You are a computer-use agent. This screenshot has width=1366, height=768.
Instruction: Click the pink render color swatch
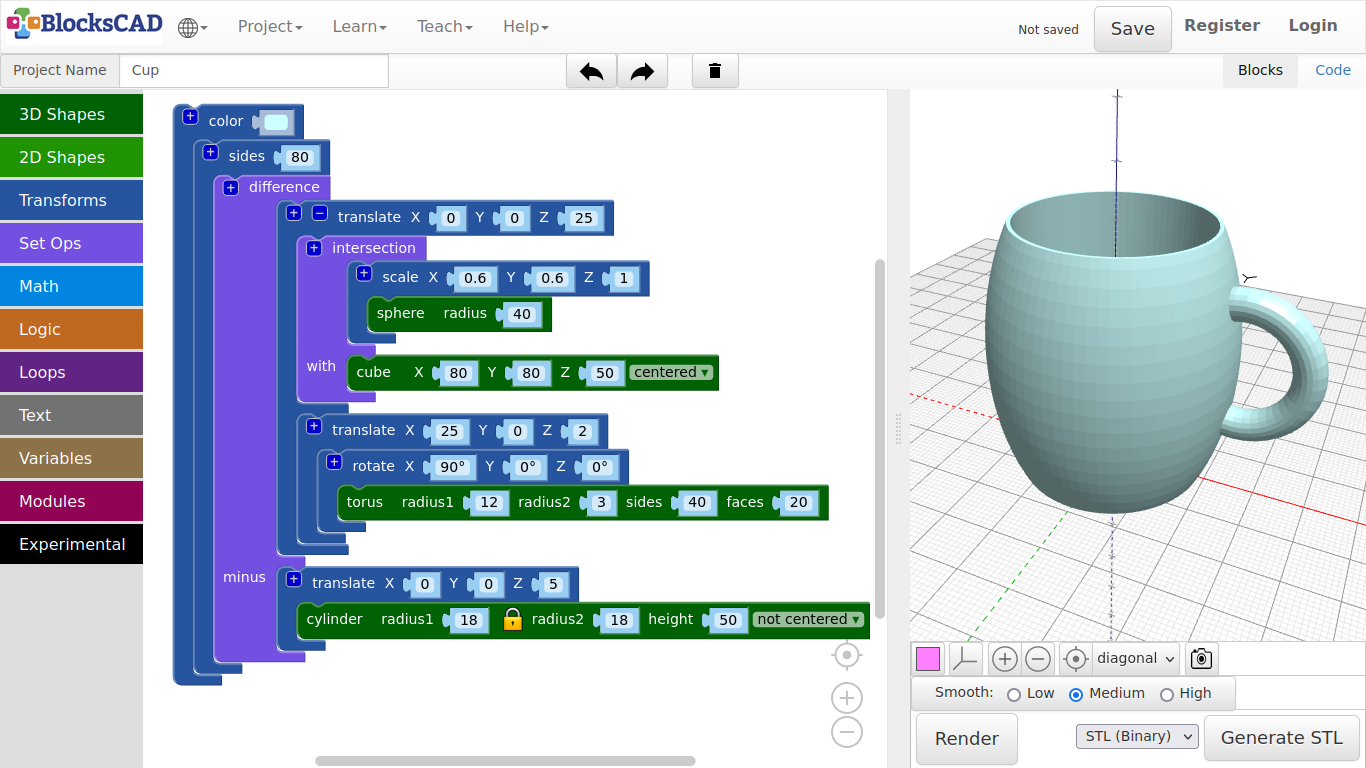click(x=928, y=659)
